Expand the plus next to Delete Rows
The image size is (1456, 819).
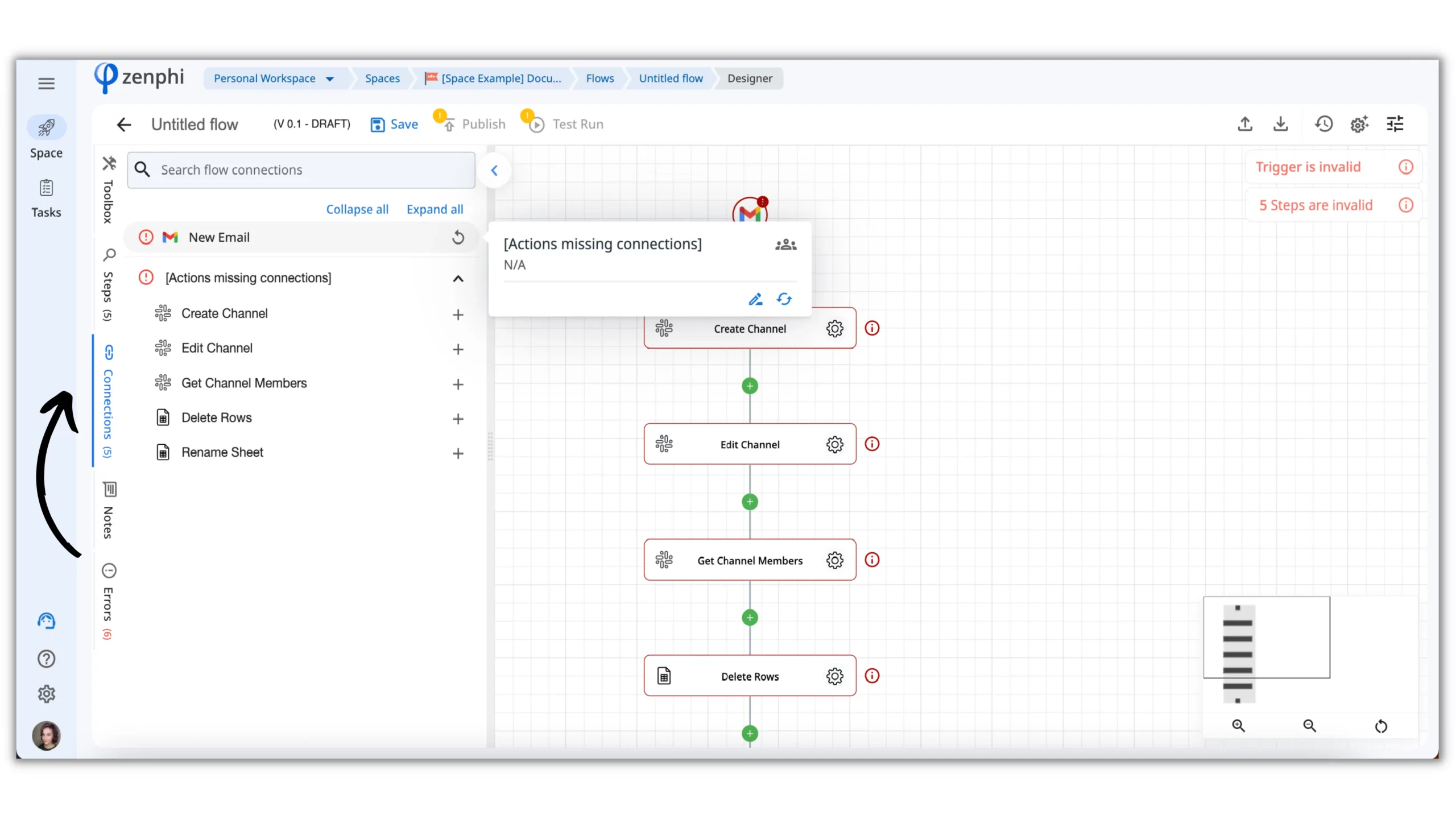pos(458,419)
